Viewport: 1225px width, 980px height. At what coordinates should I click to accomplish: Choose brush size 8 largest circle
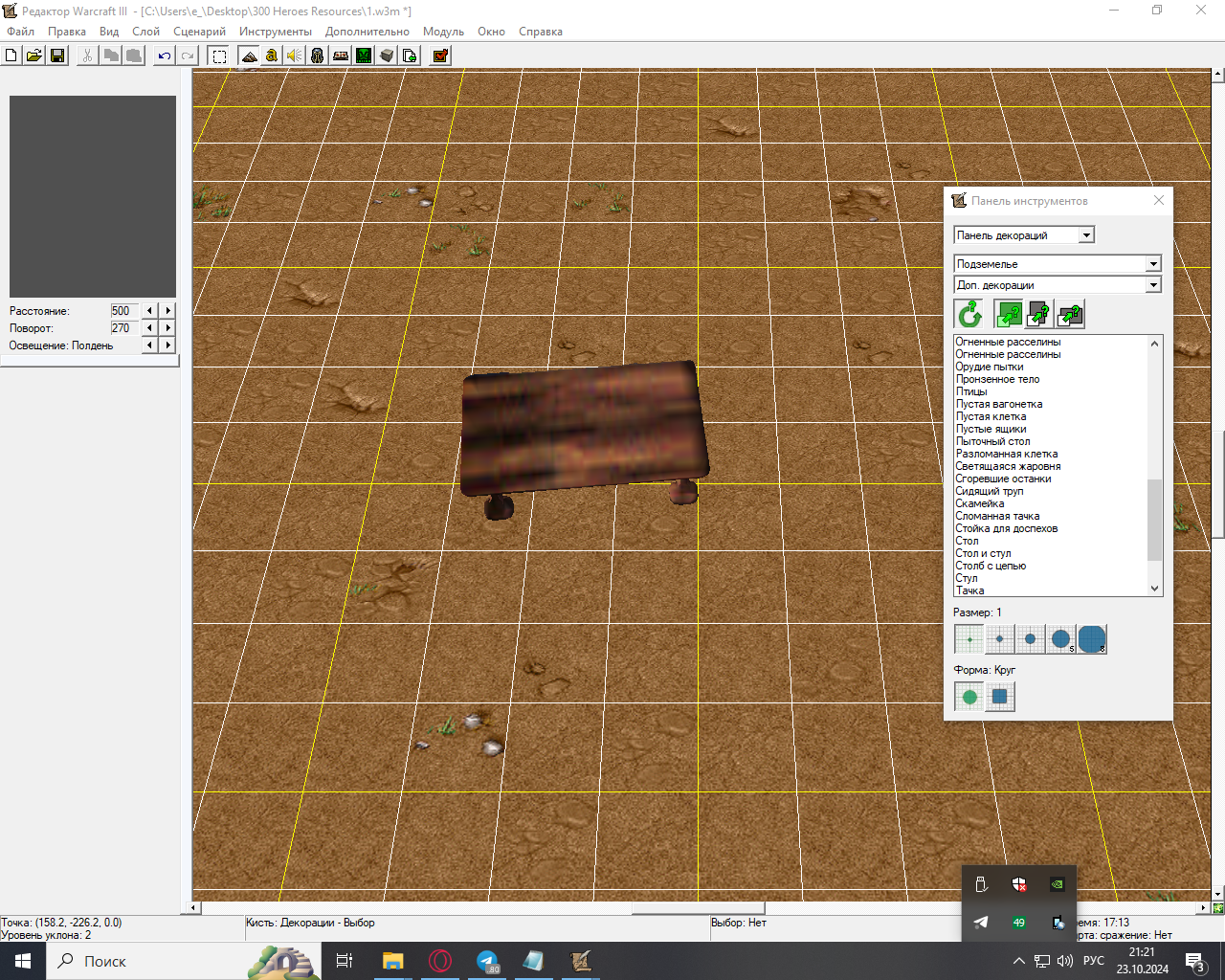1092,639
